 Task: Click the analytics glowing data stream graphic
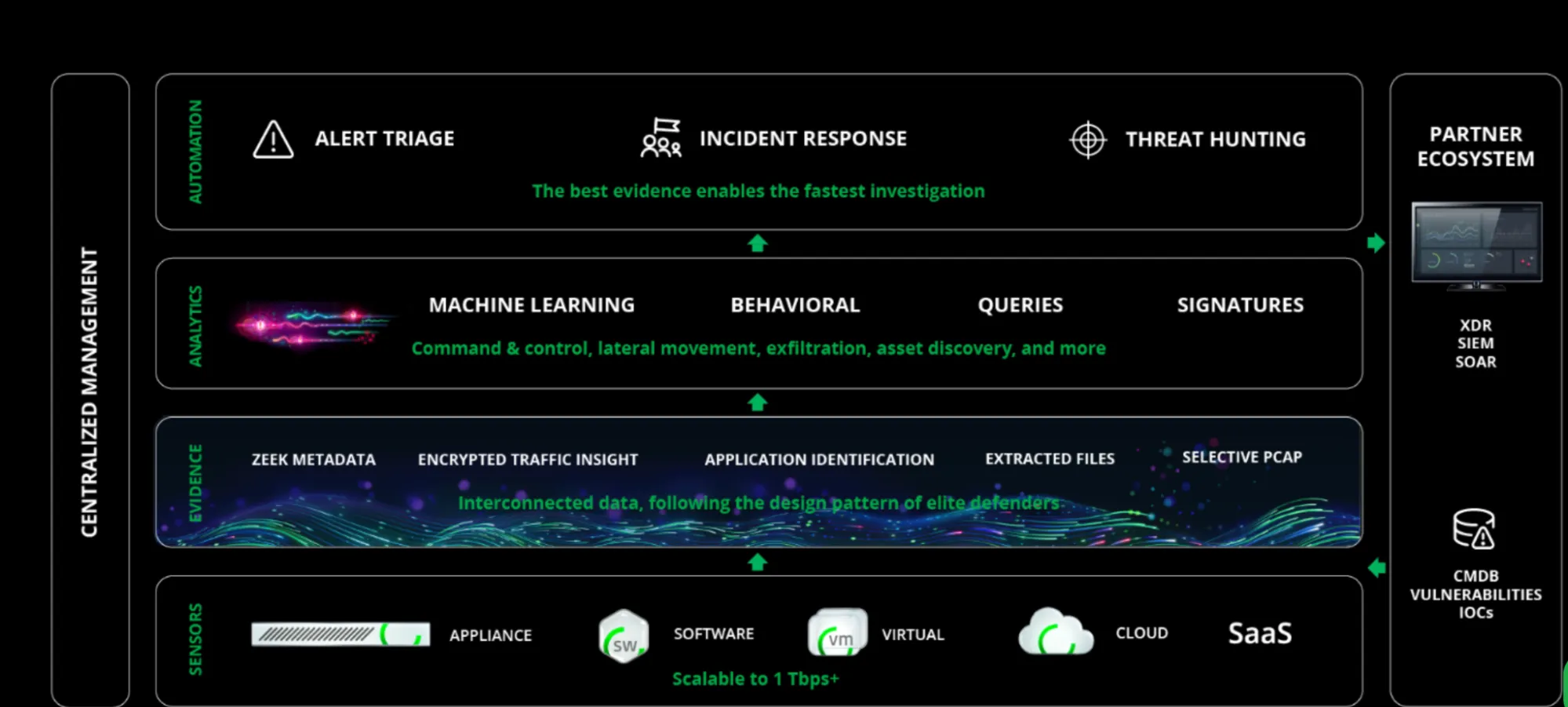point(314,324)
